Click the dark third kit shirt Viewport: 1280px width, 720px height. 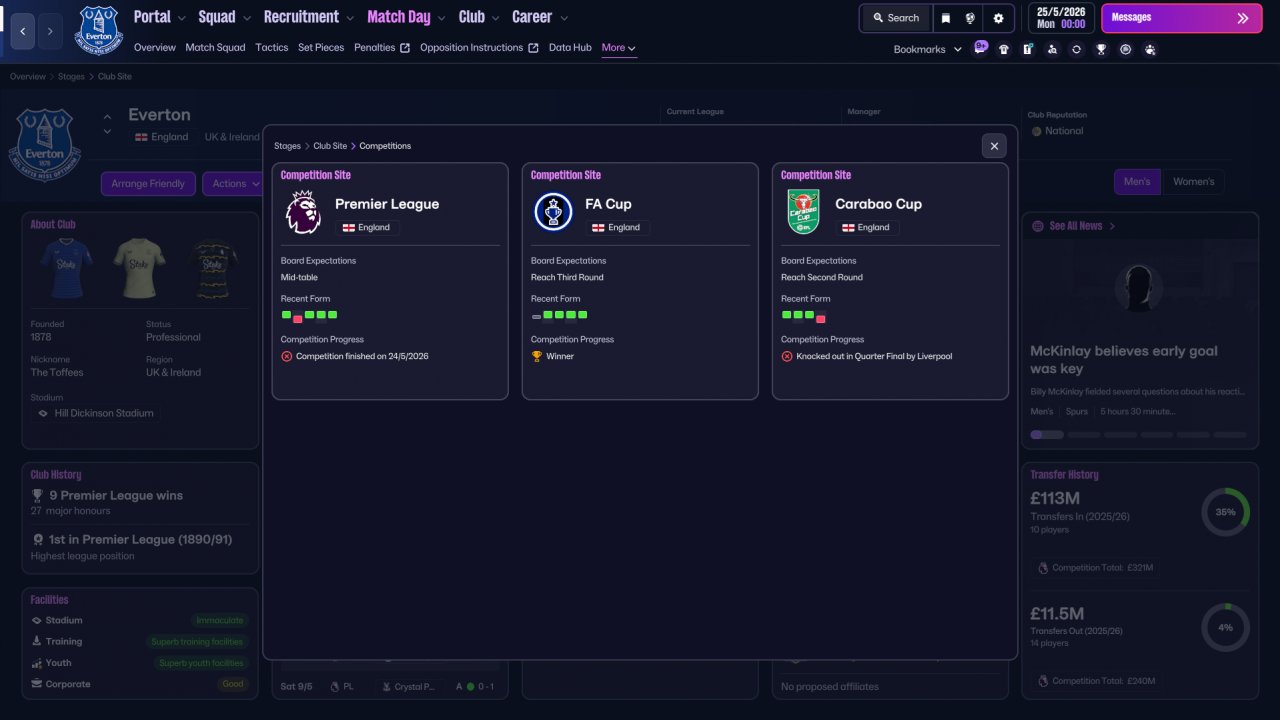click(x=212, y=268)
